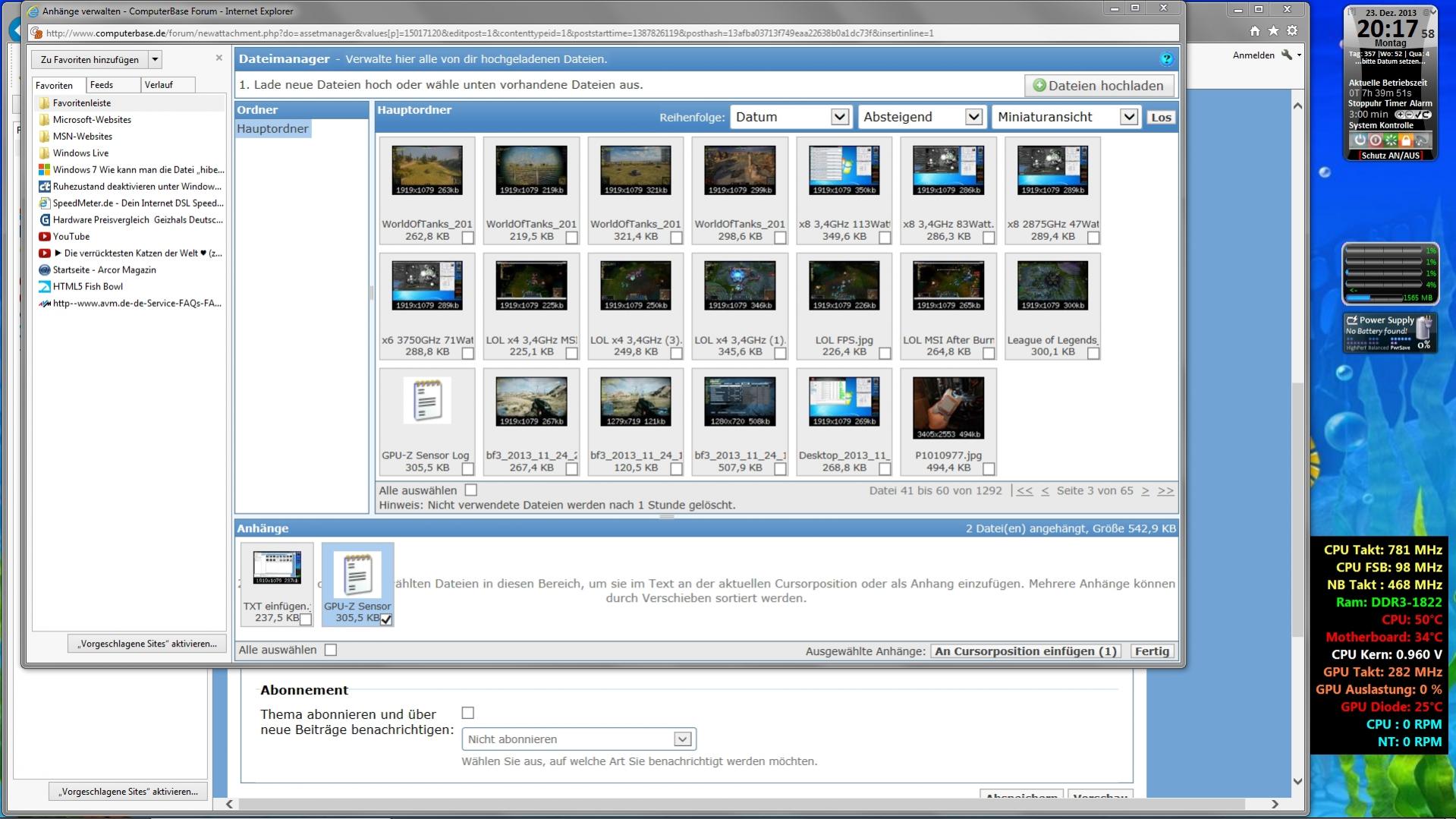Tick the TXT einfügen attachment checkbox

[305, 619]
